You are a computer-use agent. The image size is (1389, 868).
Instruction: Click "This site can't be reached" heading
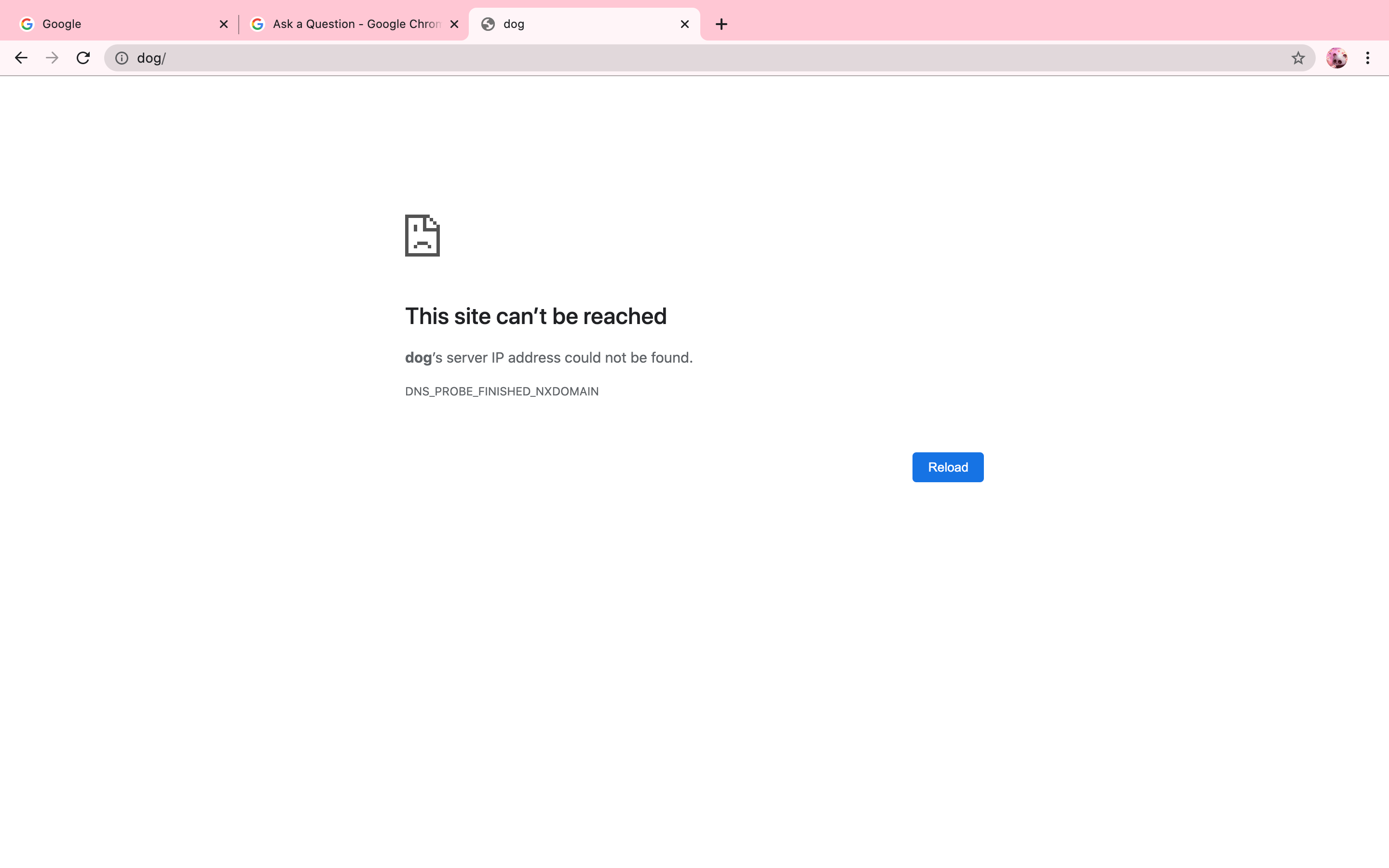point(535,316)
